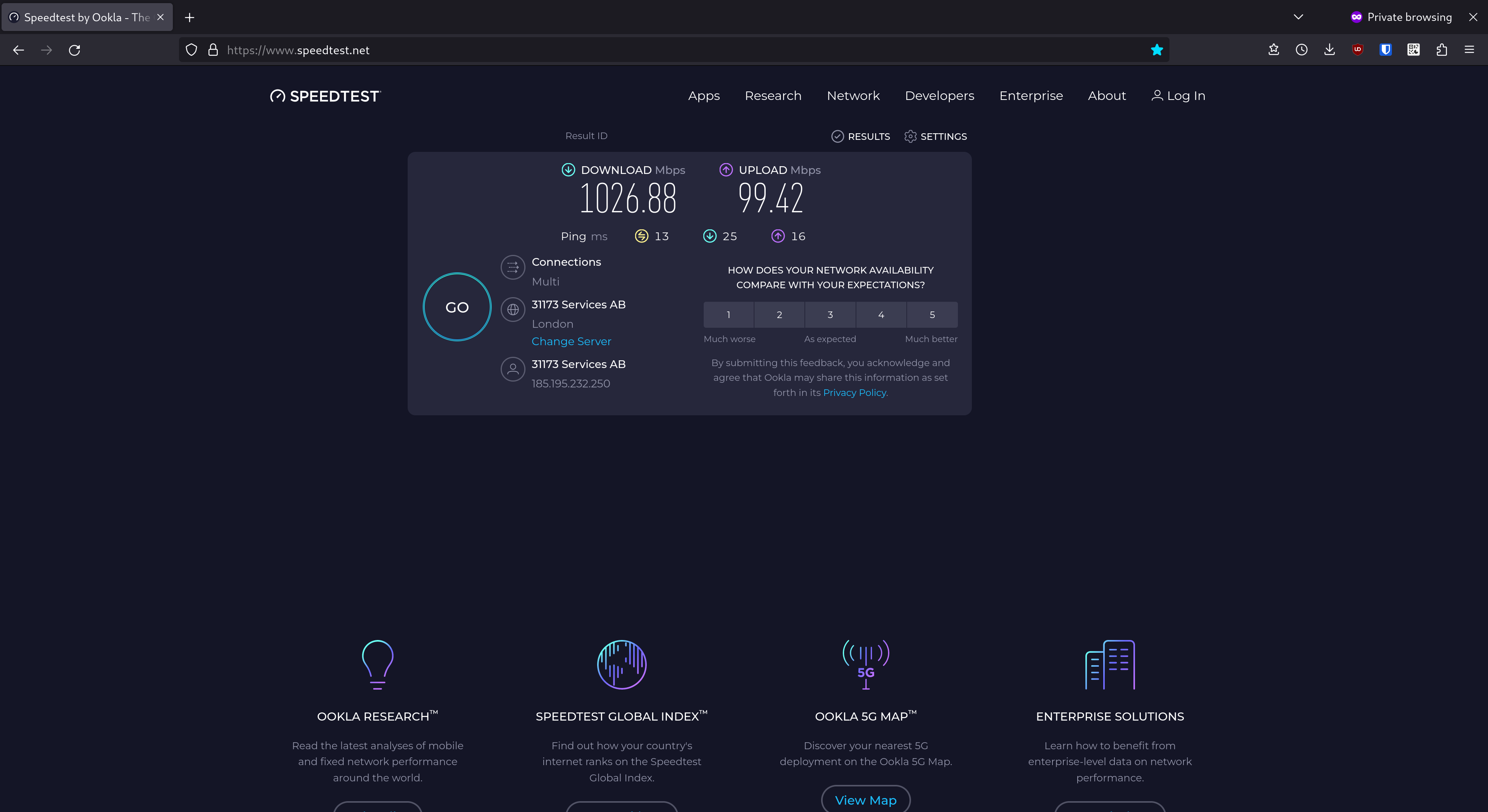Image resolution: width=1488 pixels, height=812 pixels.
Task: Open the Apps menu item
Action: tap(704, 96)
